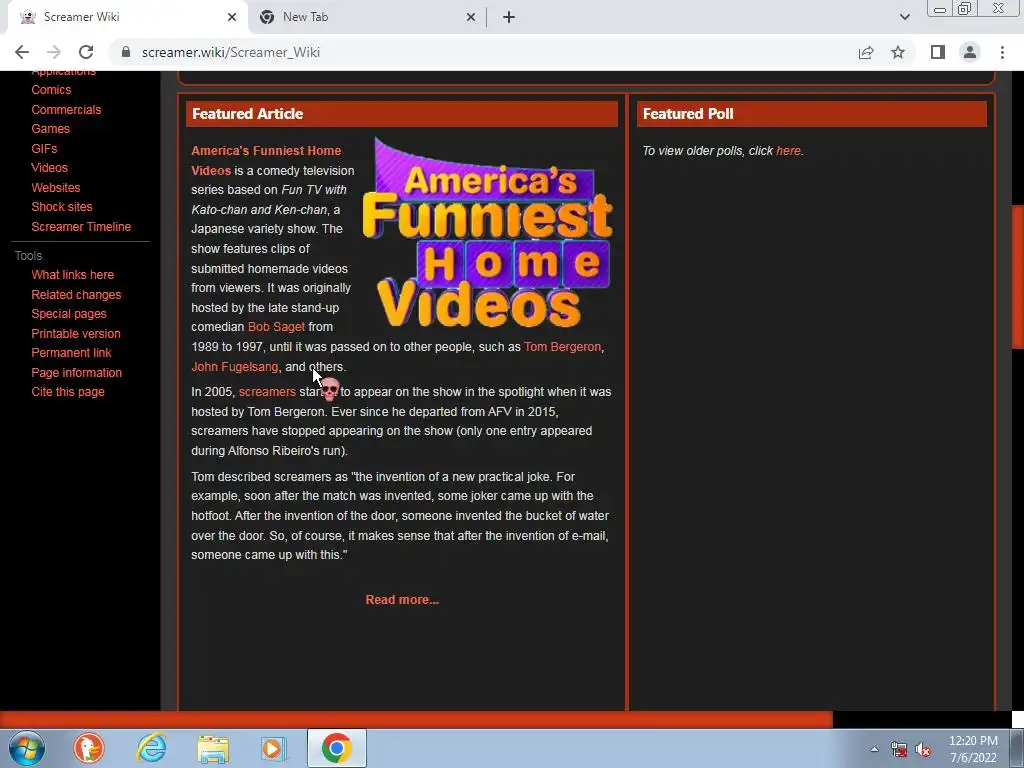Get the Permanent link

click(x=71, y=353)
